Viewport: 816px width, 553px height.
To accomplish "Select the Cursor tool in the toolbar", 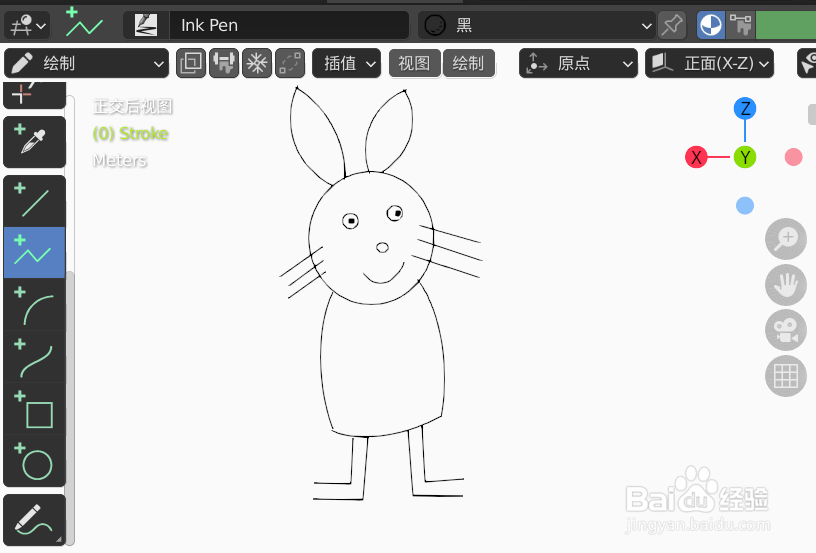I will point(34,95).
